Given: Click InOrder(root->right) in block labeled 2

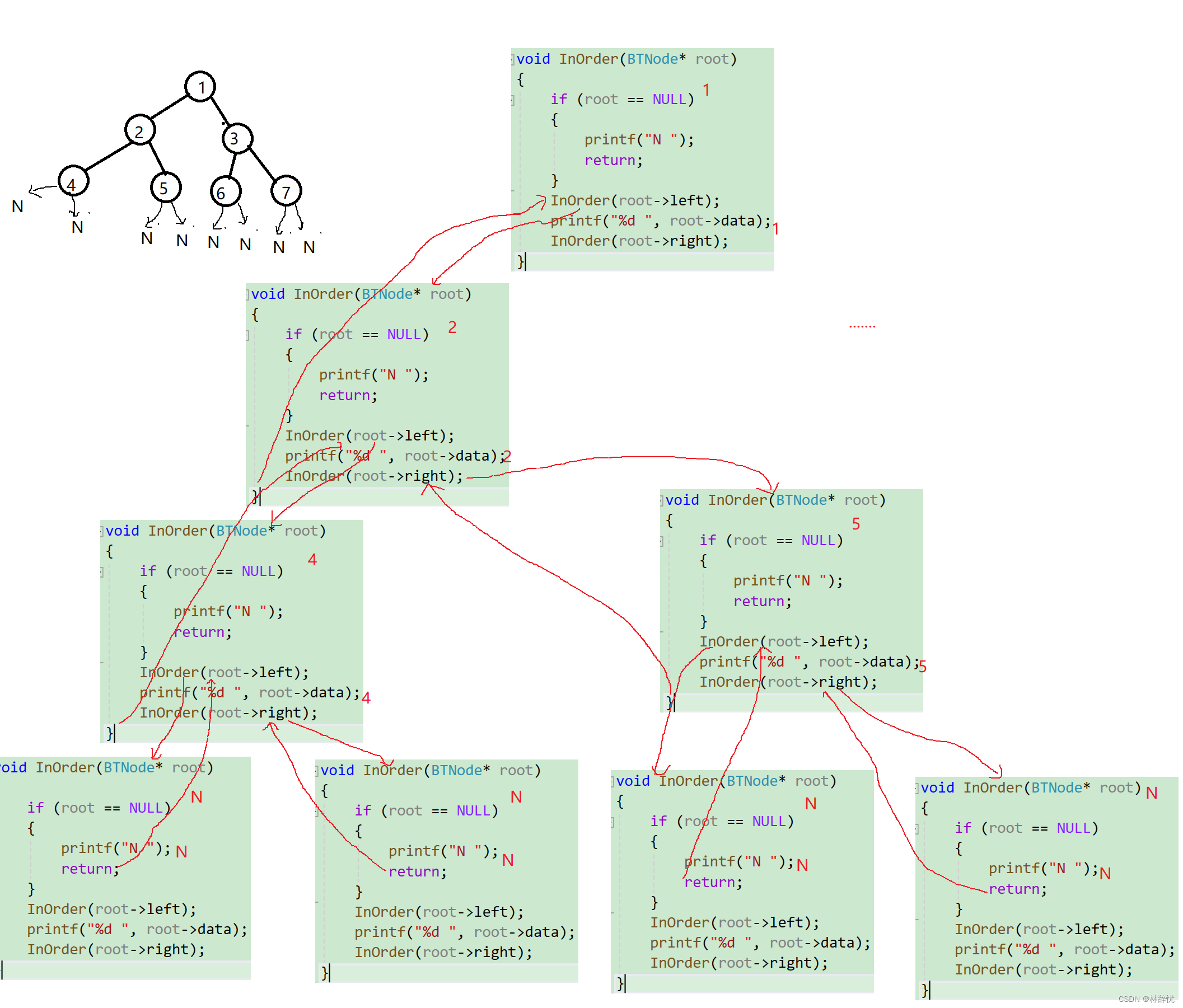Looking at the screenshot, I should pyautogui.click(x=374, y=476).
